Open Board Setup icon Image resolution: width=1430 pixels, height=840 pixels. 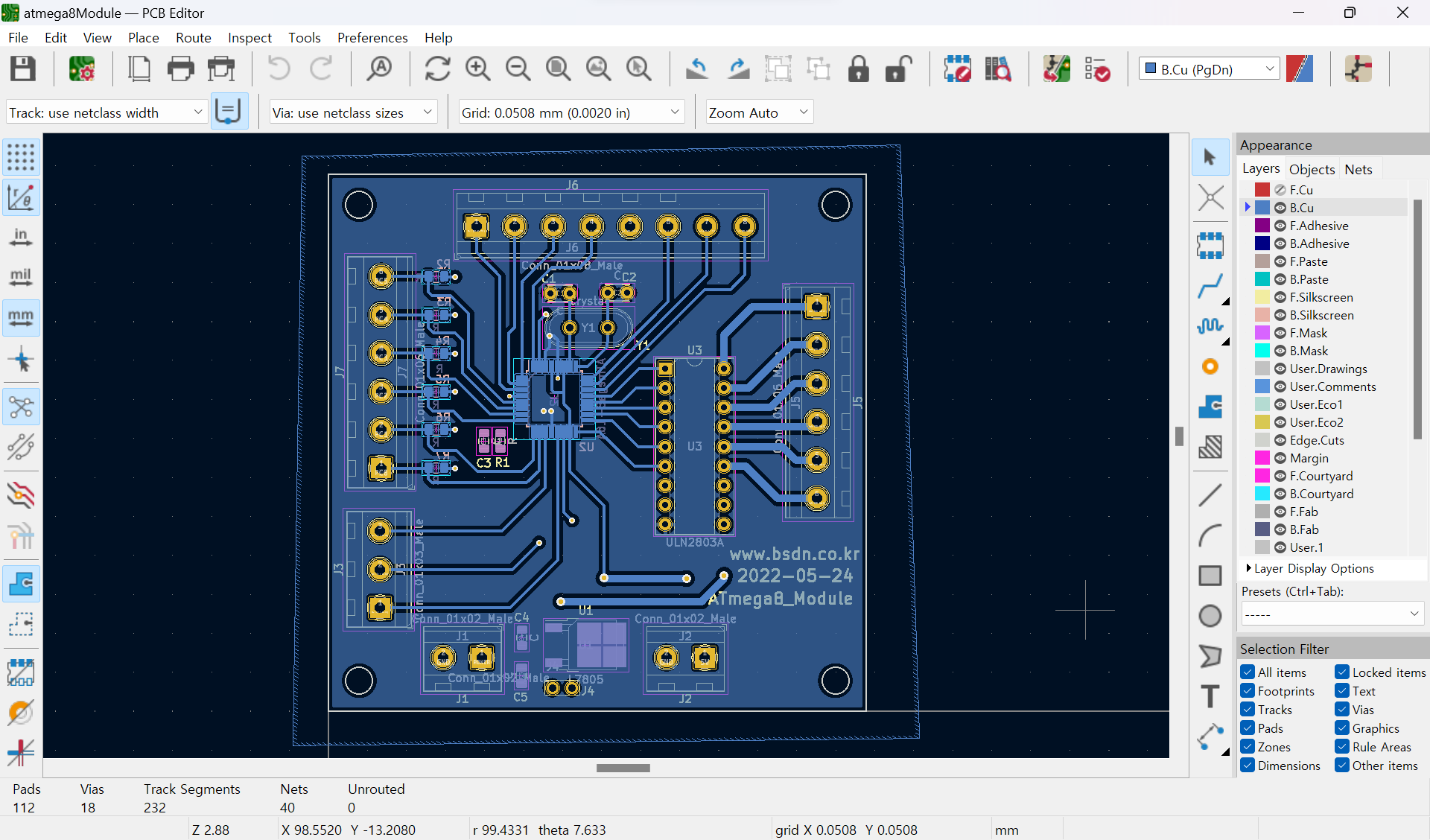[82, 69]
